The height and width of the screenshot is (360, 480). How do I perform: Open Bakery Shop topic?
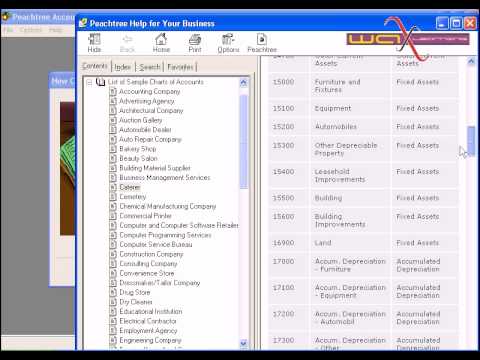[138, 149]
